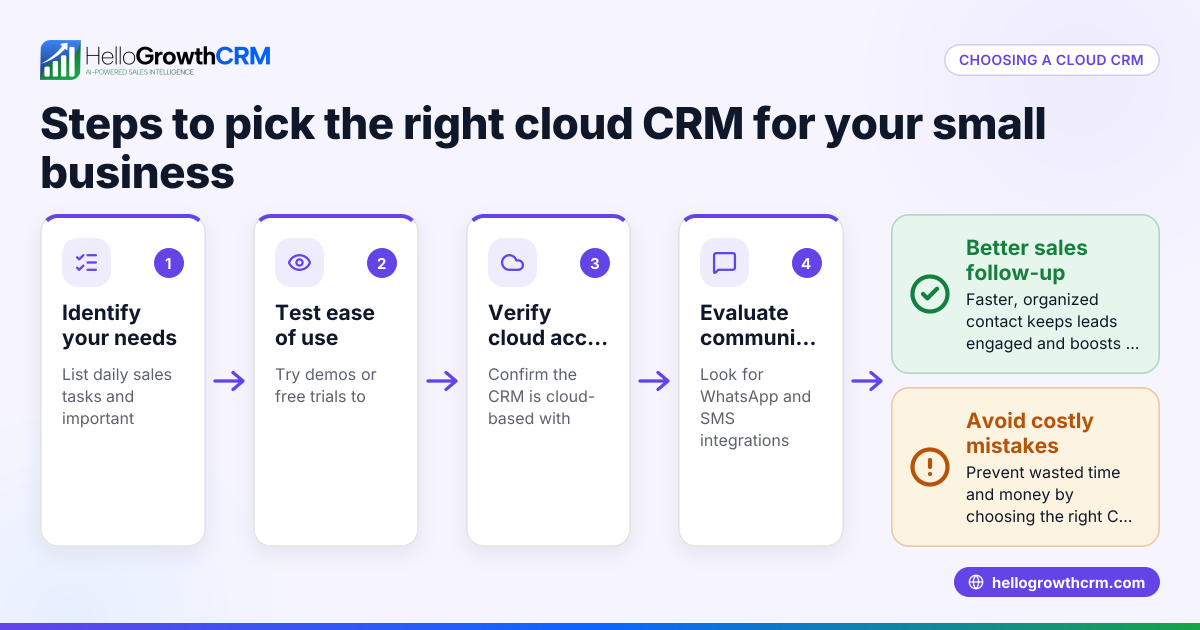The height and width of the screenshot is (630, 1200).
Task: Click 'Confirm the CRM is cloud-based with' text
Action: coord(541,396)
